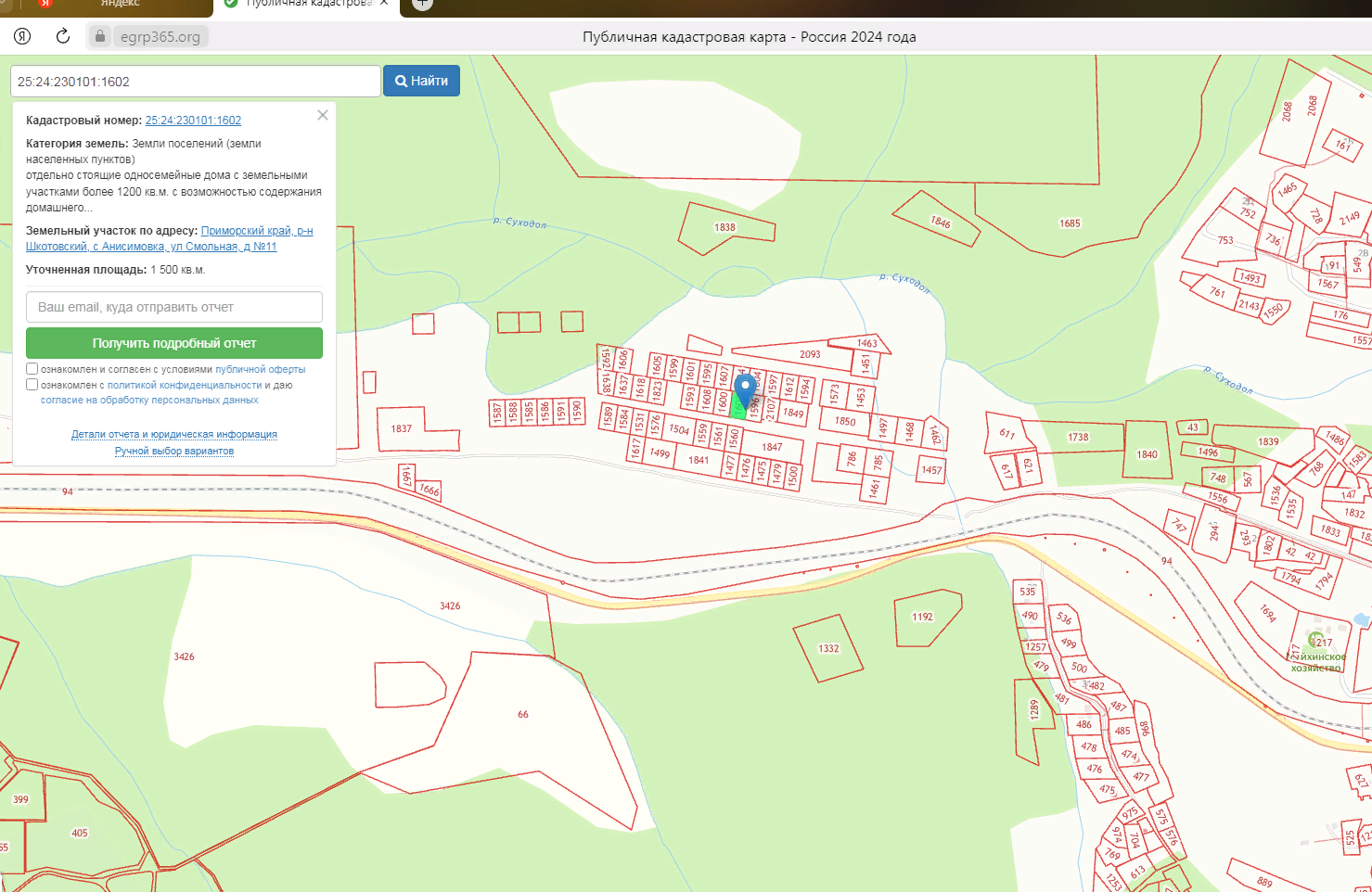Open cadastral number 25:24:230101:1602 link
1372x892 pixels.
193,121
